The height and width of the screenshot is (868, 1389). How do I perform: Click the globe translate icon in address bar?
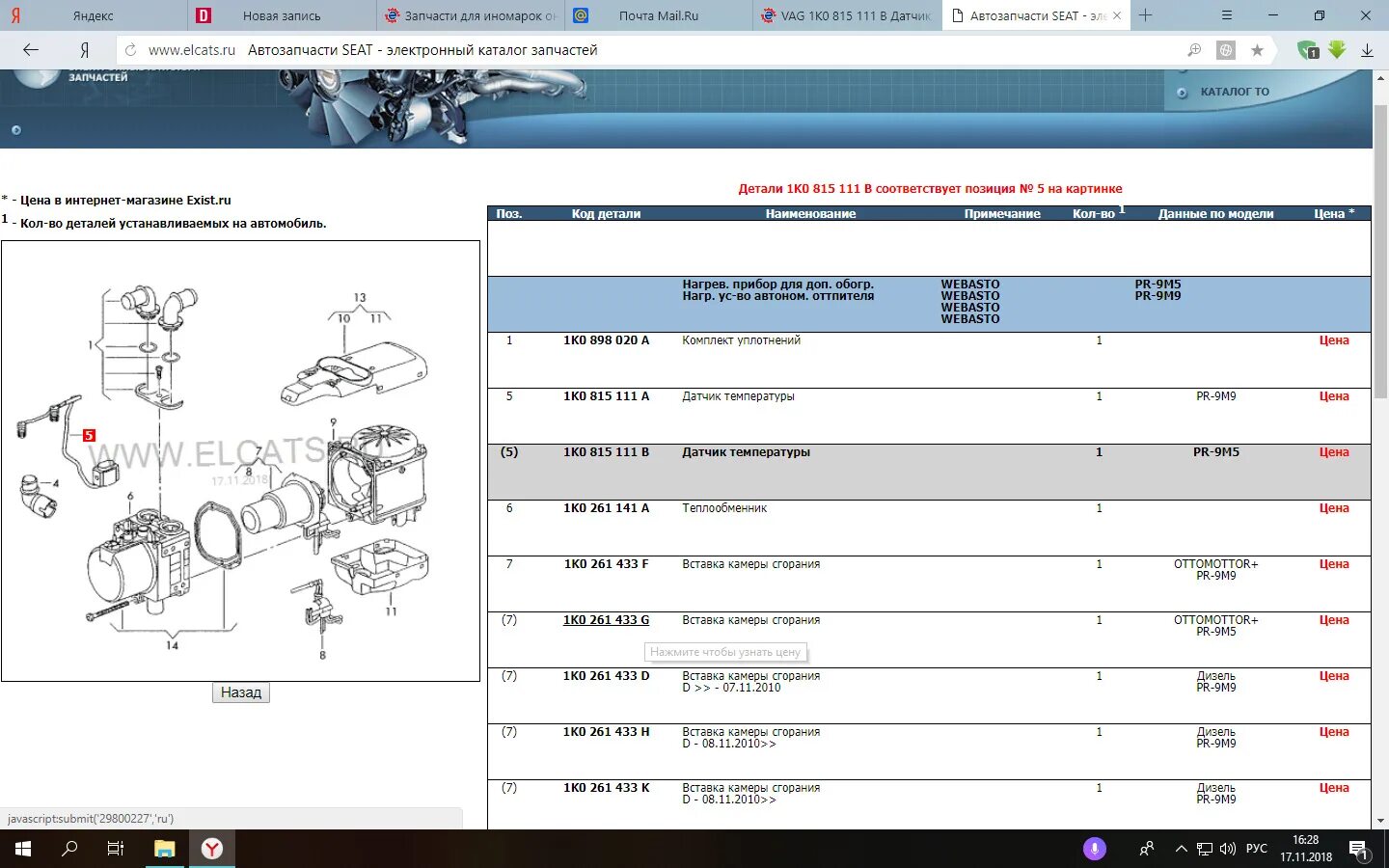1226,50
